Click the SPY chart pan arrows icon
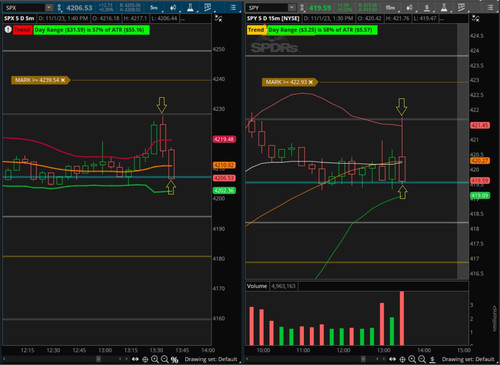This screenshot has height=365, width=500. click(392, 359)
